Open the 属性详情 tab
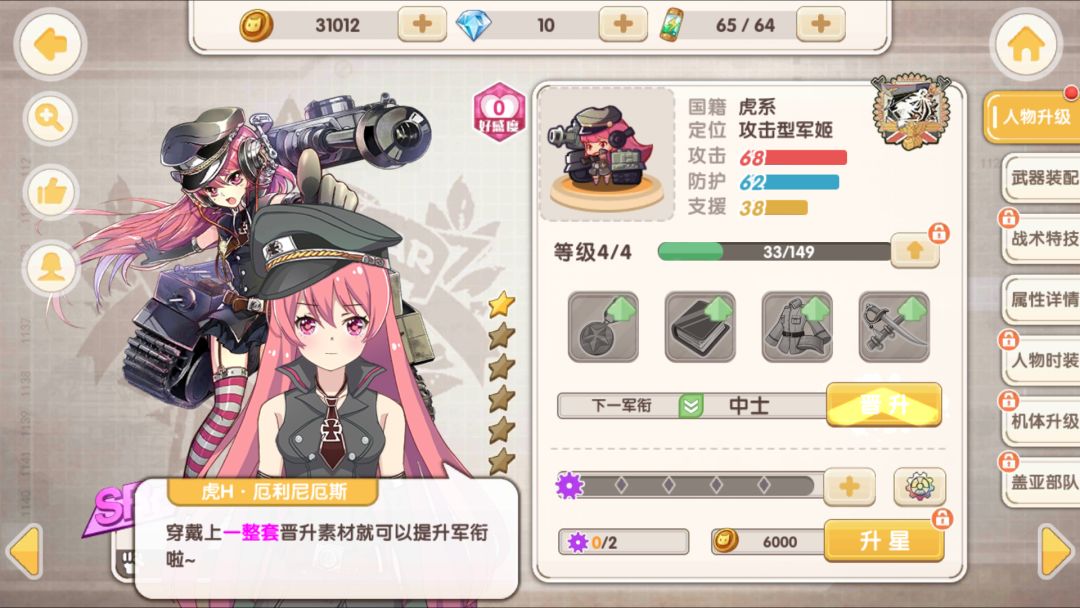Viewport: 1080px width, 608px height. pyautogui.click(x=1041, y=300)
